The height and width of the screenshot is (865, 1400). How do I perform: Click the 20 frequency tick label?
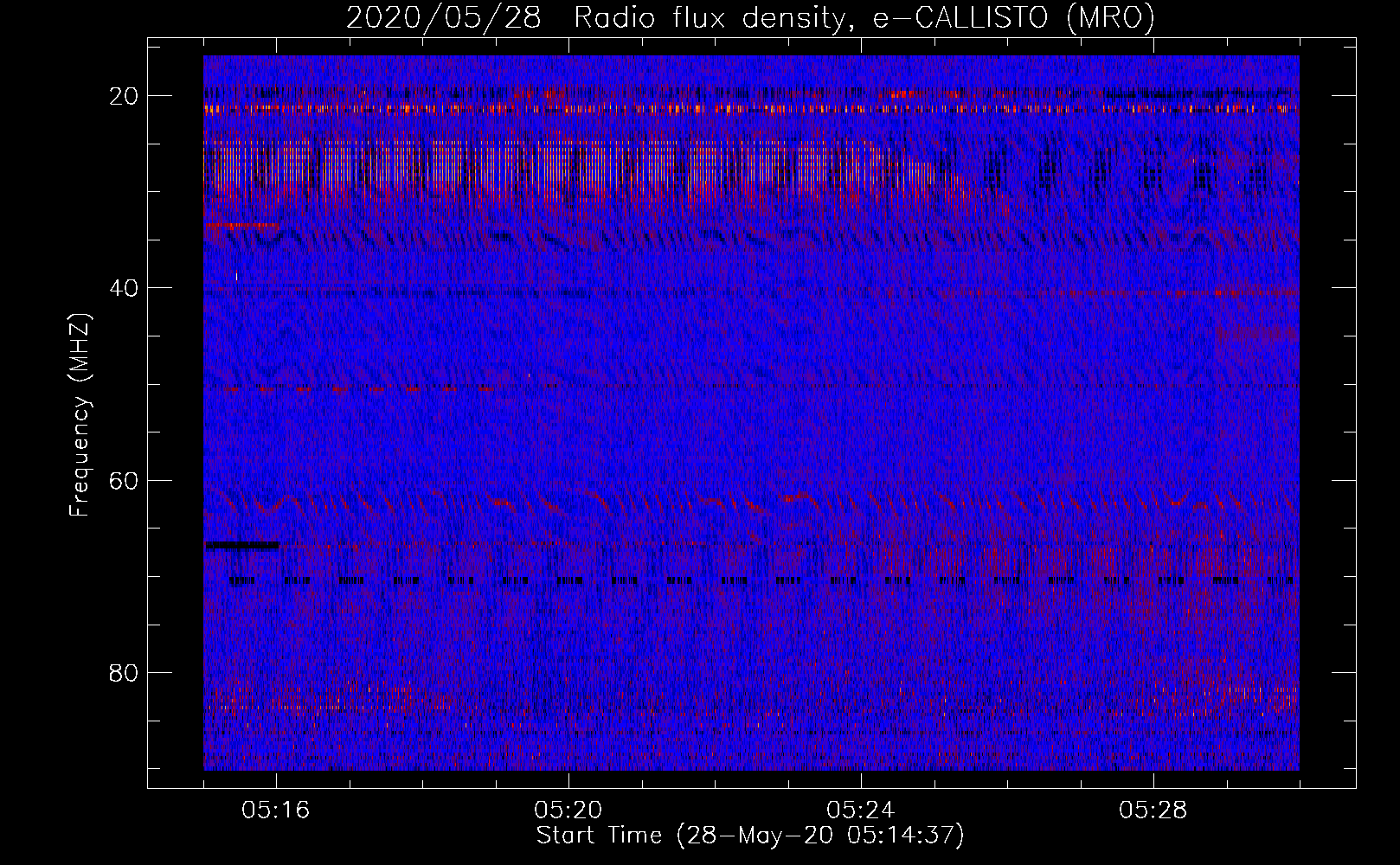(x=124, y=96)
